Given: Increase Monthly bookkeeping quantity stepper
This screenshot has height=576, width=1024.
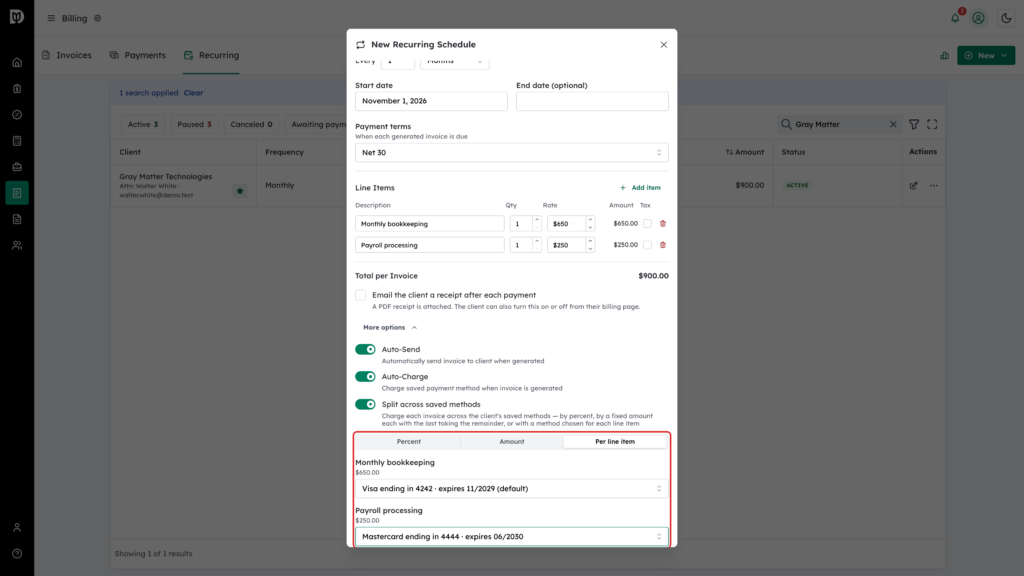Looking at the screenshot, I should [x=537, y=220].
